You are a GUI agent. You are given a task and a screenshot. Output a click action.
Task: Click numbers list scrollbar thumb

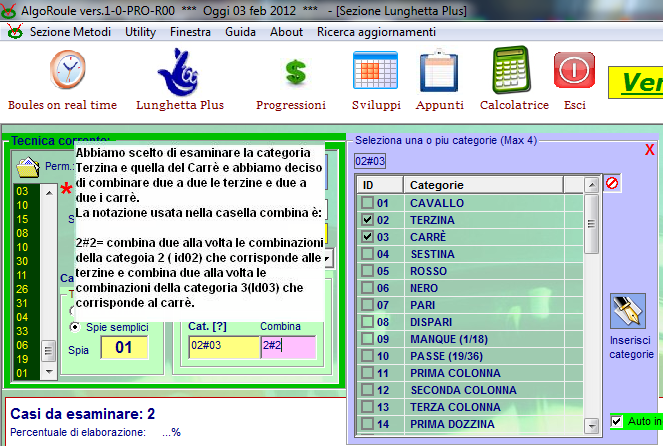tap(48, 350)
